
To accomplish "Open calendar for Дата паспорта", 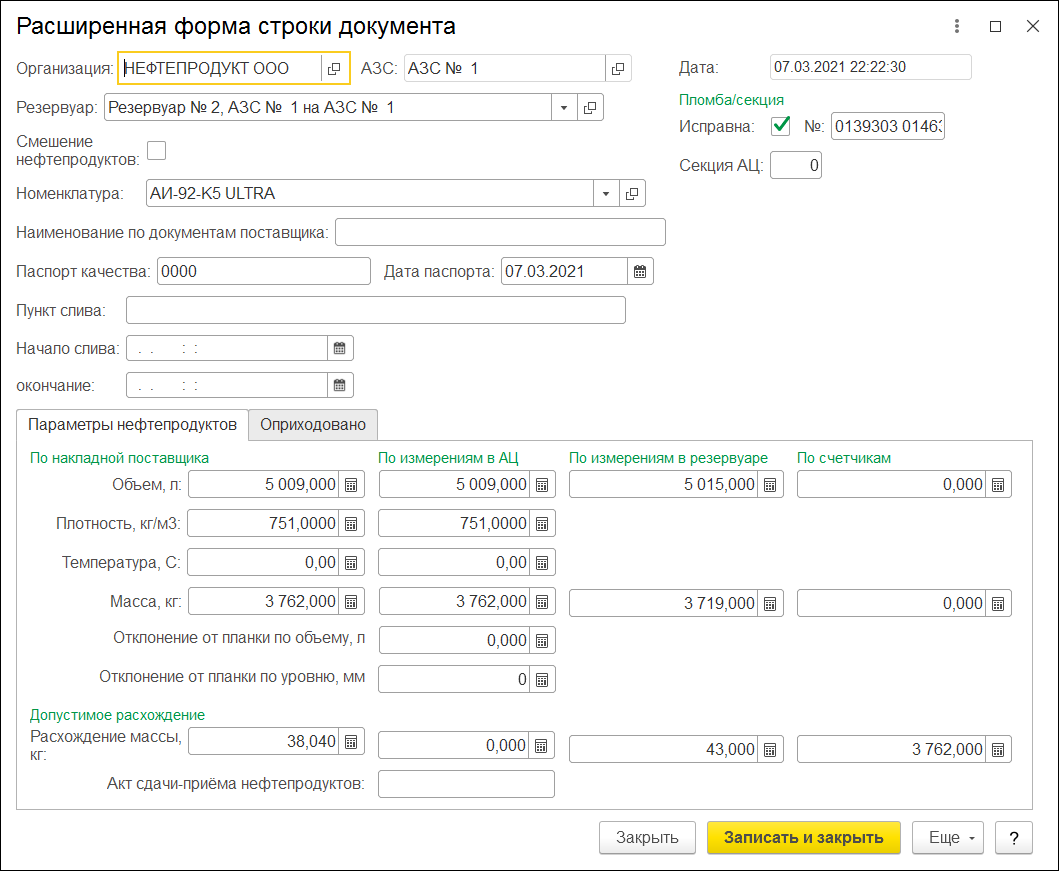I will tap(640, 272).
